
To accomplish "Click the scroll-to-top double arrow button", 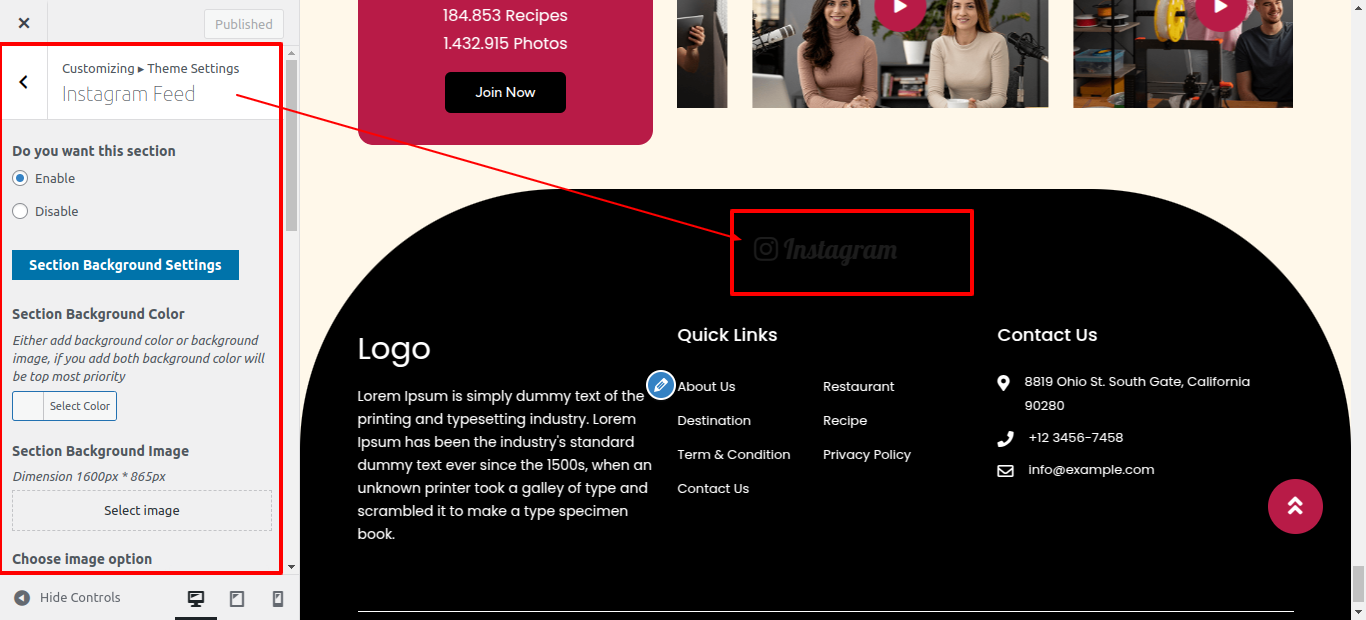I will (x=1295, y=506).
